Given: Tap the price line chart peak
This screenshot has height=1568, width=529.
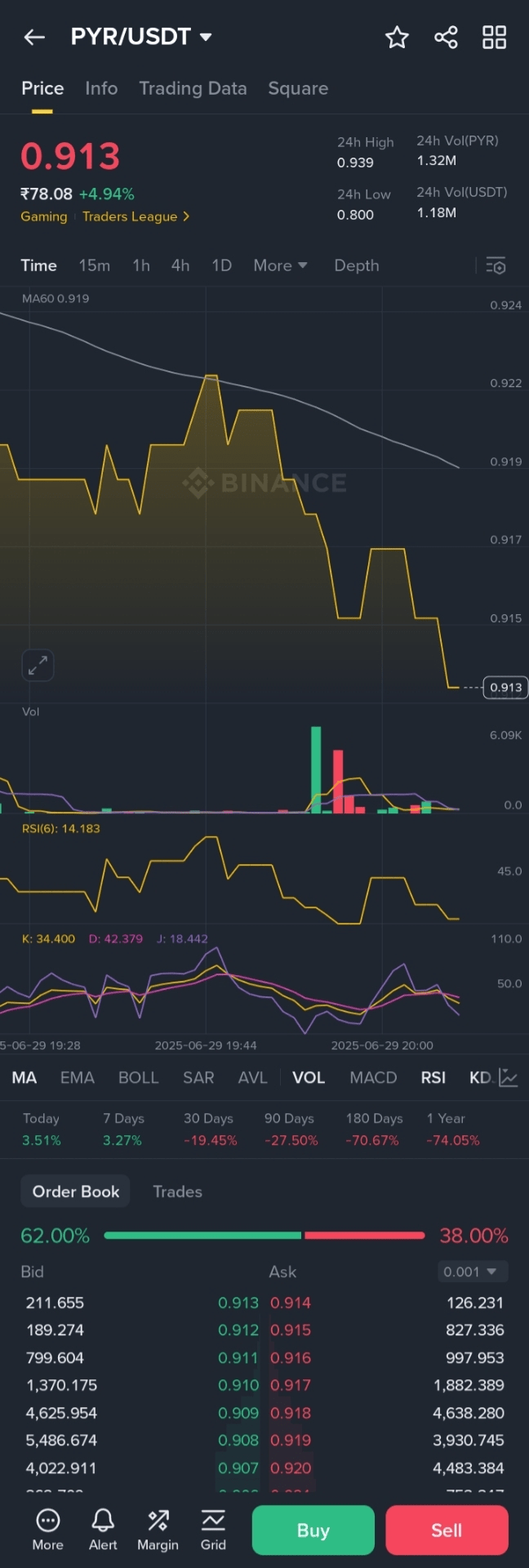Looking at the screenshot, I should [211, 376].
